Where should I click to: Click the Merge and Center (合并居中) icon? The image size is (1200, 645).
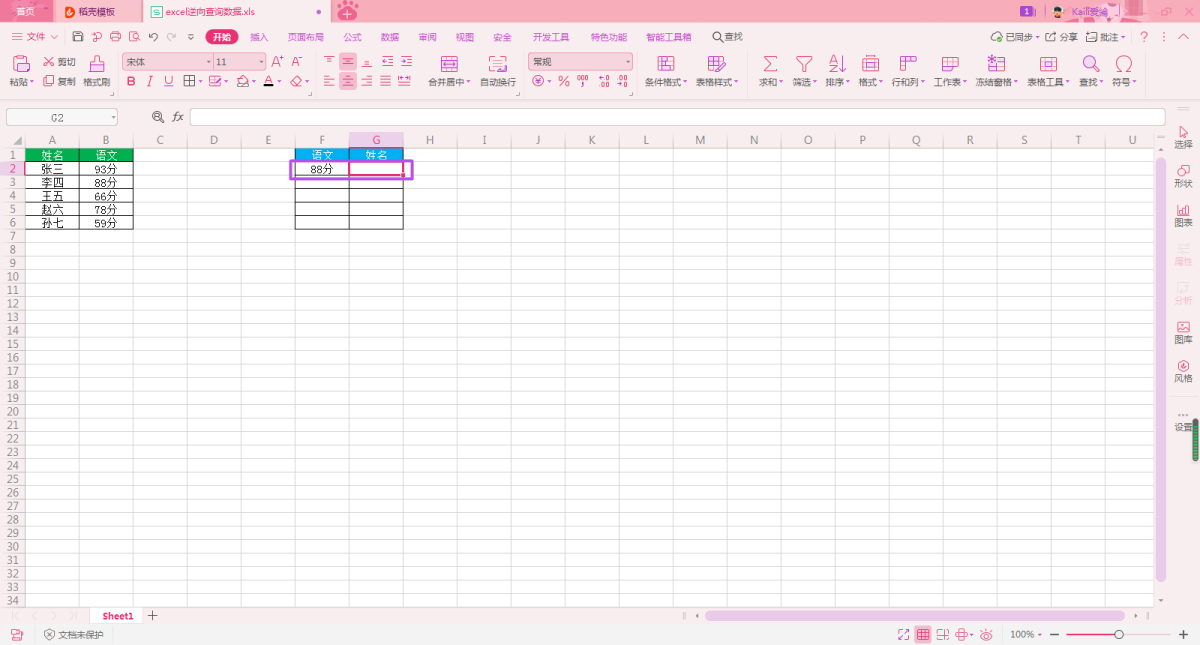[x=448, y=64]
